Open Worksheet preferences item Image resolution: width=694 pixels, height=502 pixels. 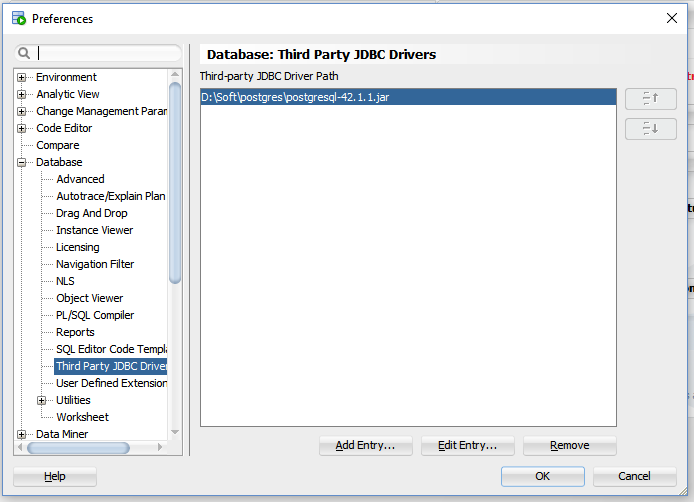point(82,417)
